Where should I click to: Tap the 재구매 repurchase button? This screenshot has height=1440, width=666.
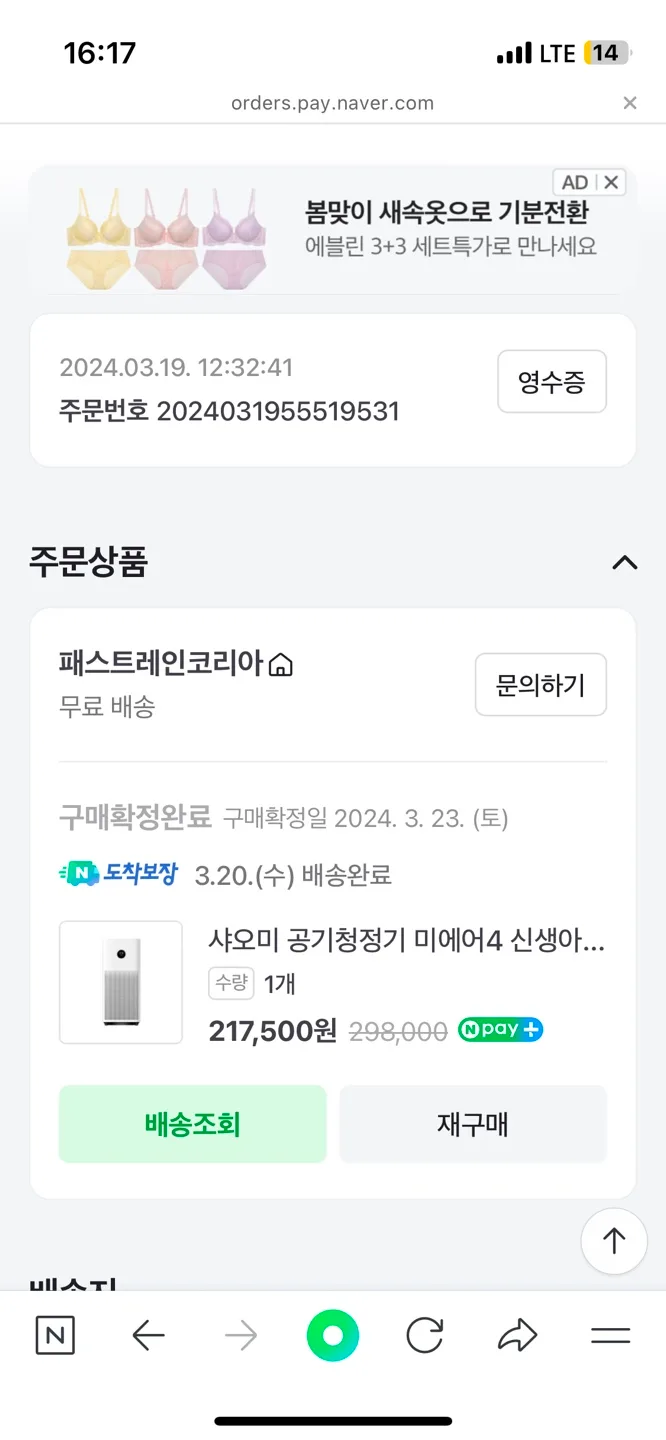[473, 1124]
